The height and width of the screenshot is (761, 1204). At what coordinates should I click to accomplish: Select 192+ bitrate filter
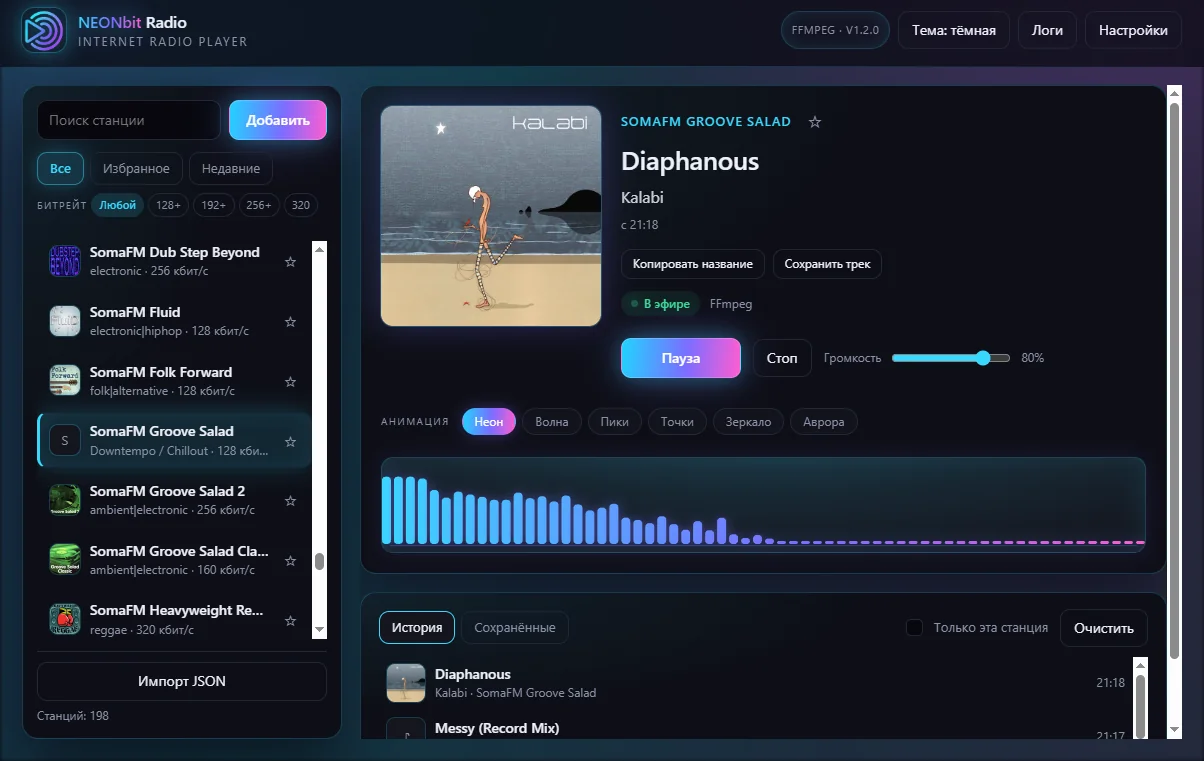pyautogui.click(x=214, y=205)
